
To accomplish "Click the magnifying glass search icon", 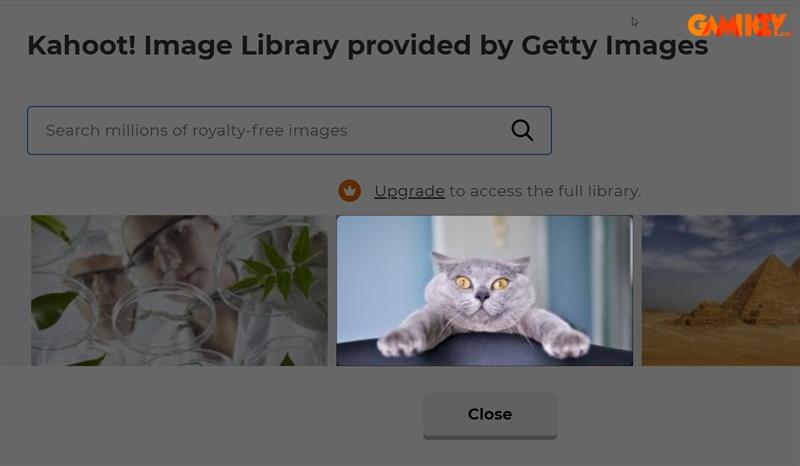I will tap(522, 130).
